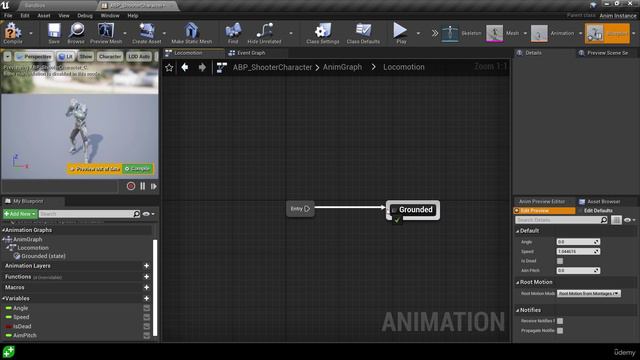Switch to Mesh editor mode
This screenshot has width=640, height=360.
(x=503, y=33)
